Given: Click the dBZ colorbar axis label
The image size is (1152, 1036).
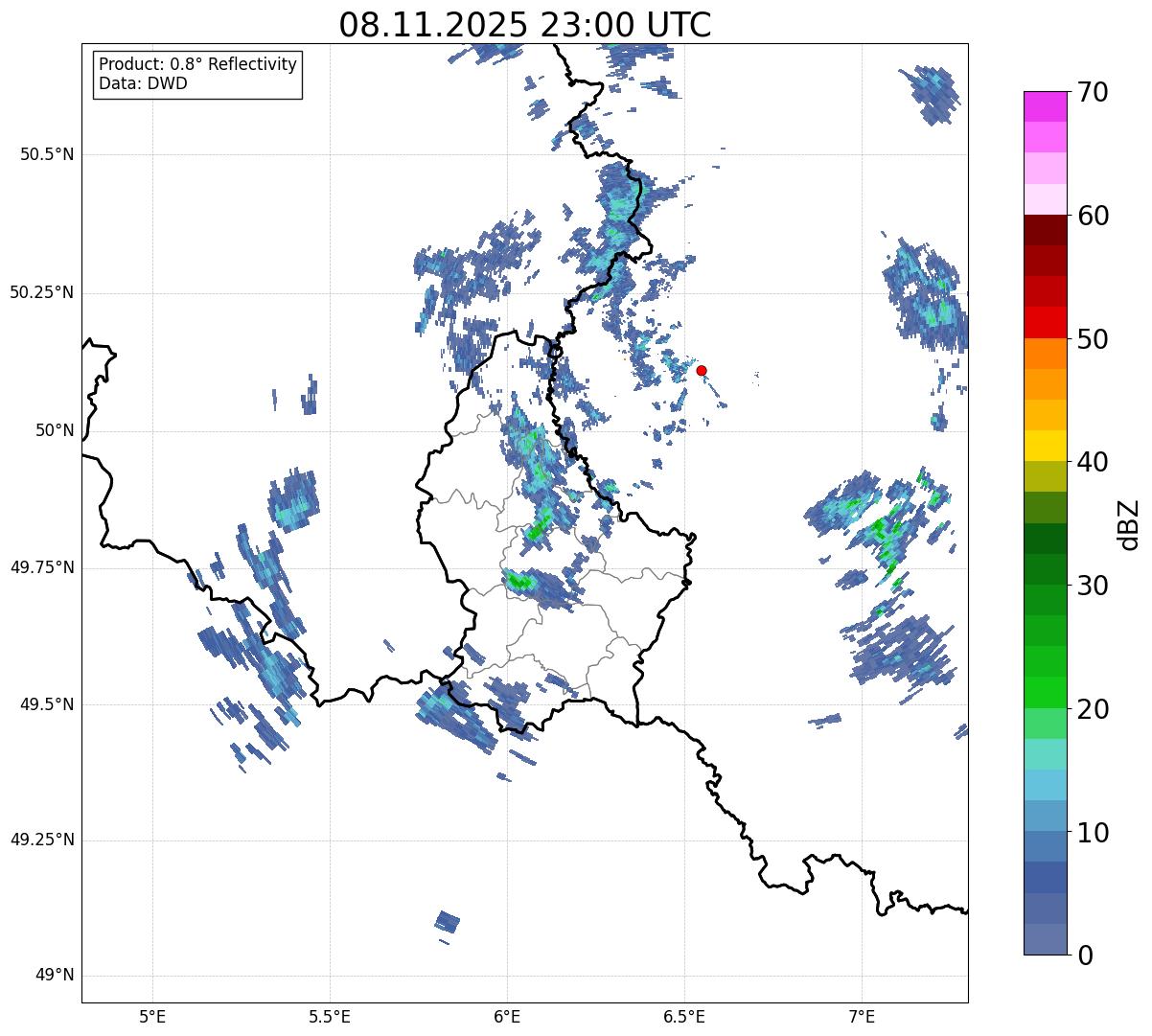Looking at the screenshot, I should click(x=1130, y=524).
